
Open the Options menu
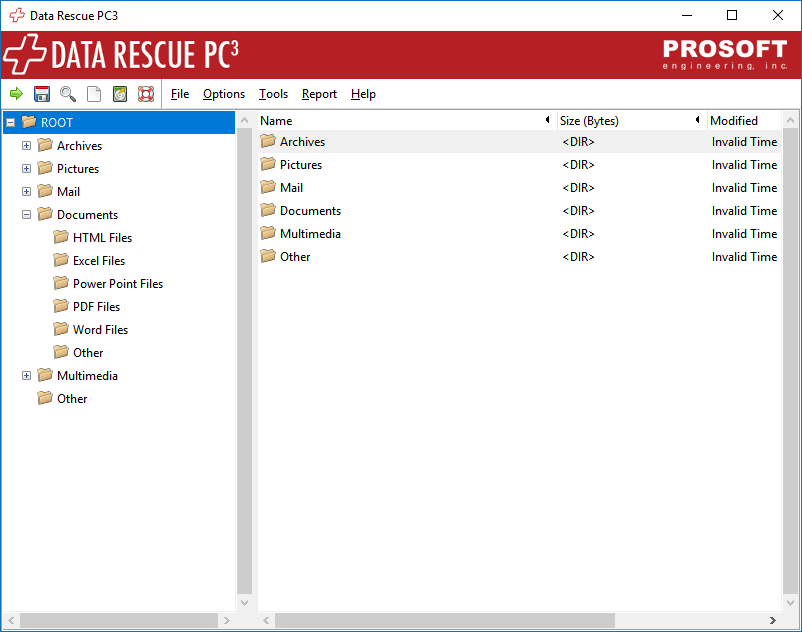pyautogui.click(x=224, y=94)
